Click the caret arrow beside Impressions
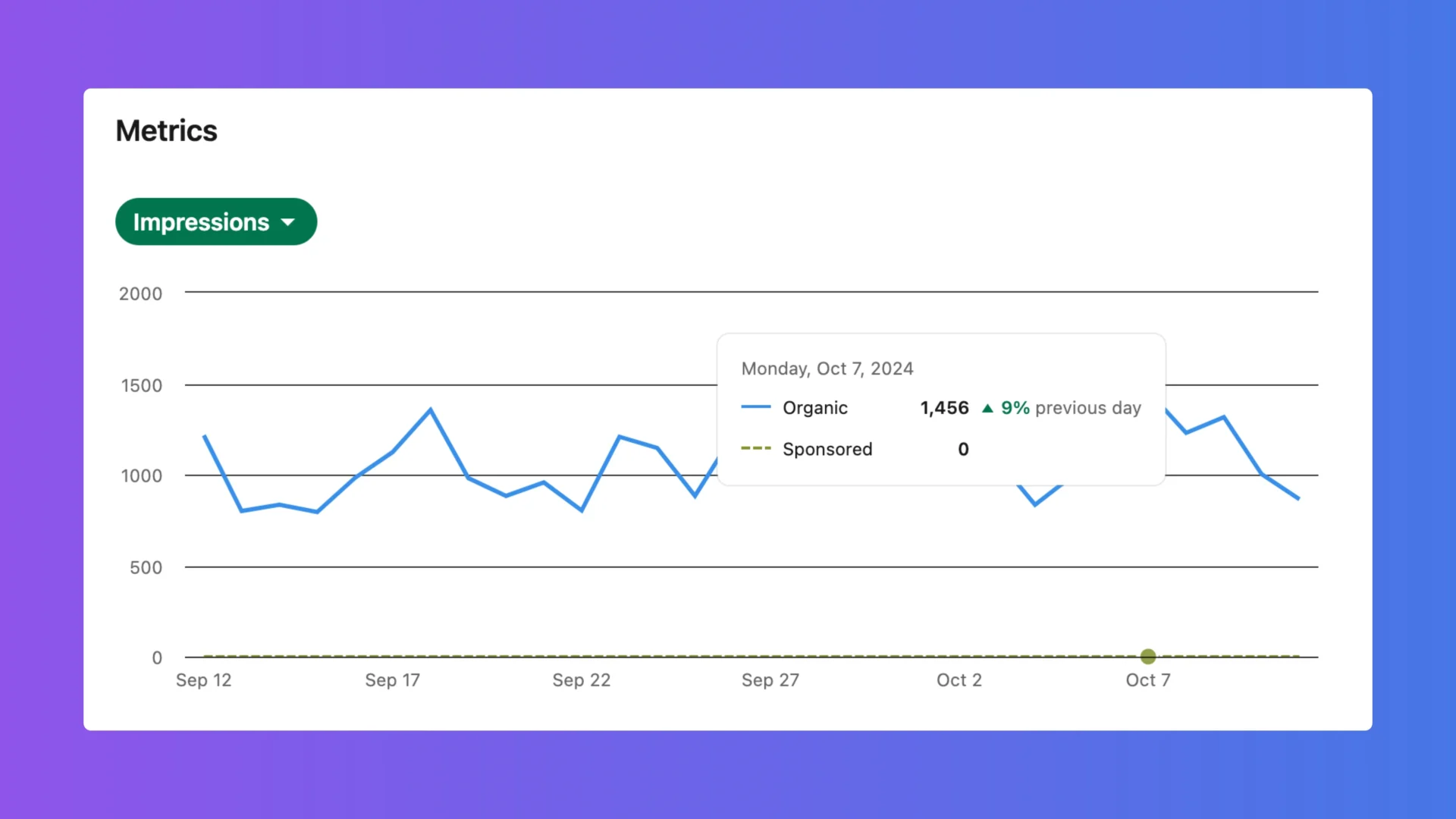The image size is (1456, 819). click(x=288, y=222)
